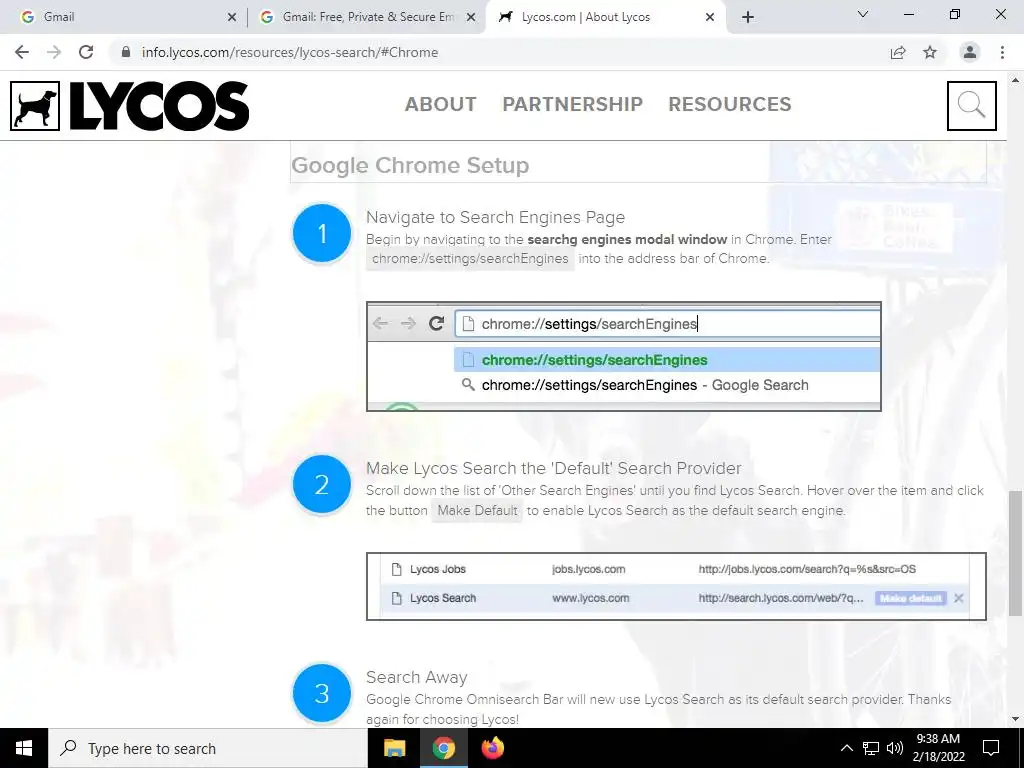Switch to the first Gmail tab
The image size is (1024, 768).
[x=124, y=17]
